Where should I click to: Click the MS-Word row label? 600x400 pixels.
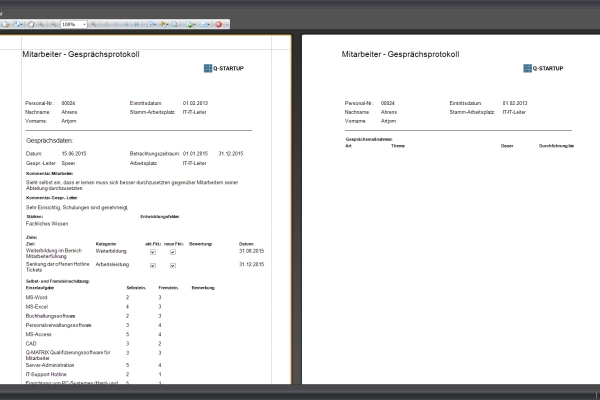pyautogui.click(x=36, y=297)
